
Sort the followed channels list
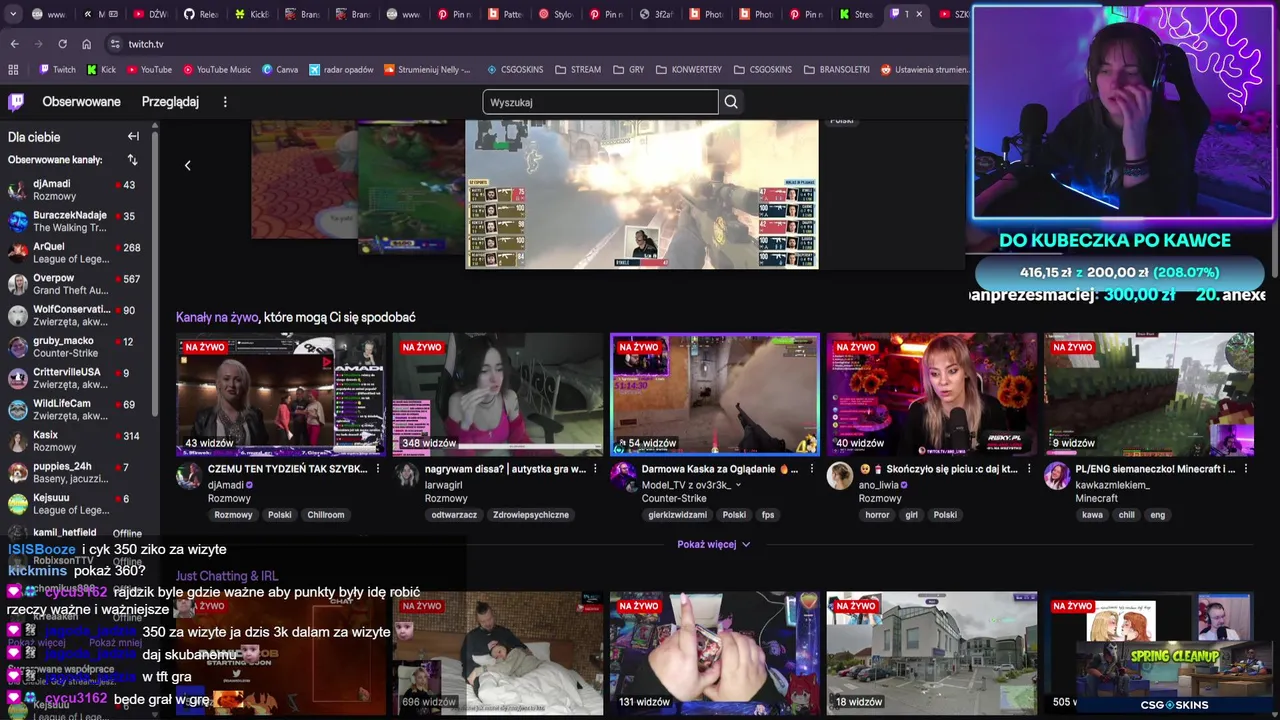click(x=132, y=160)
